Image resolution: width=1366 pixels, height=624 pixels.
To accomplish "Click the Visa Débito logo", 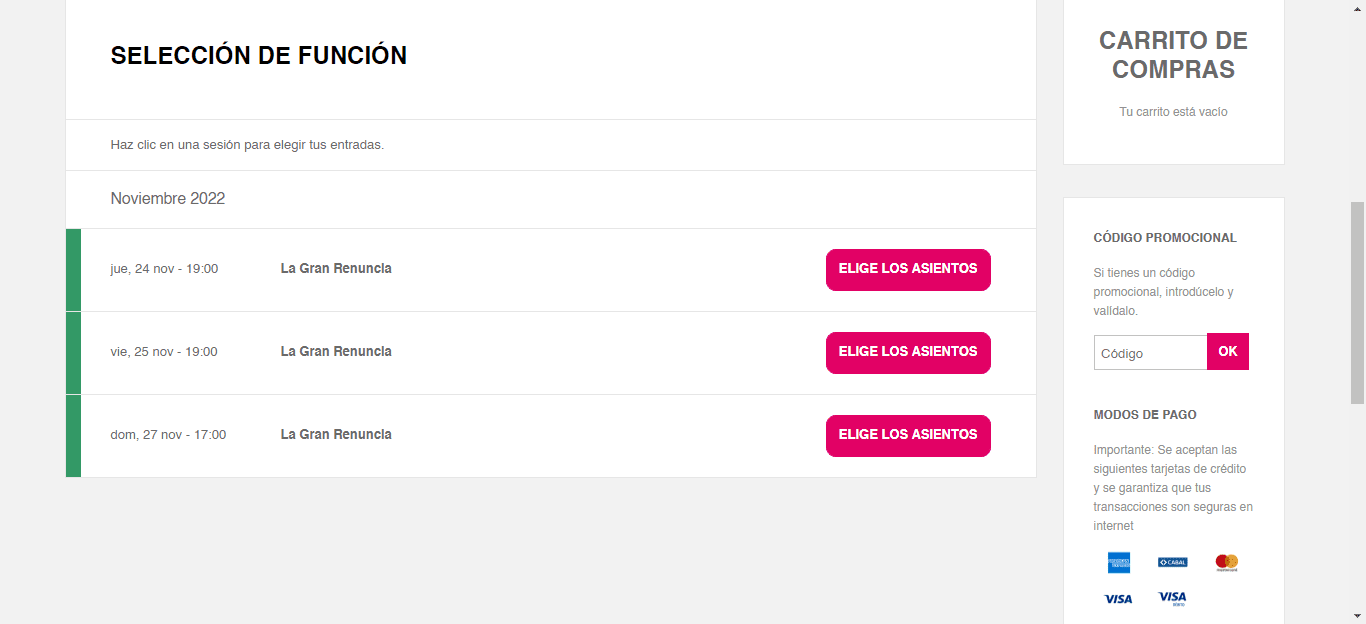I will coord(1172,598).
